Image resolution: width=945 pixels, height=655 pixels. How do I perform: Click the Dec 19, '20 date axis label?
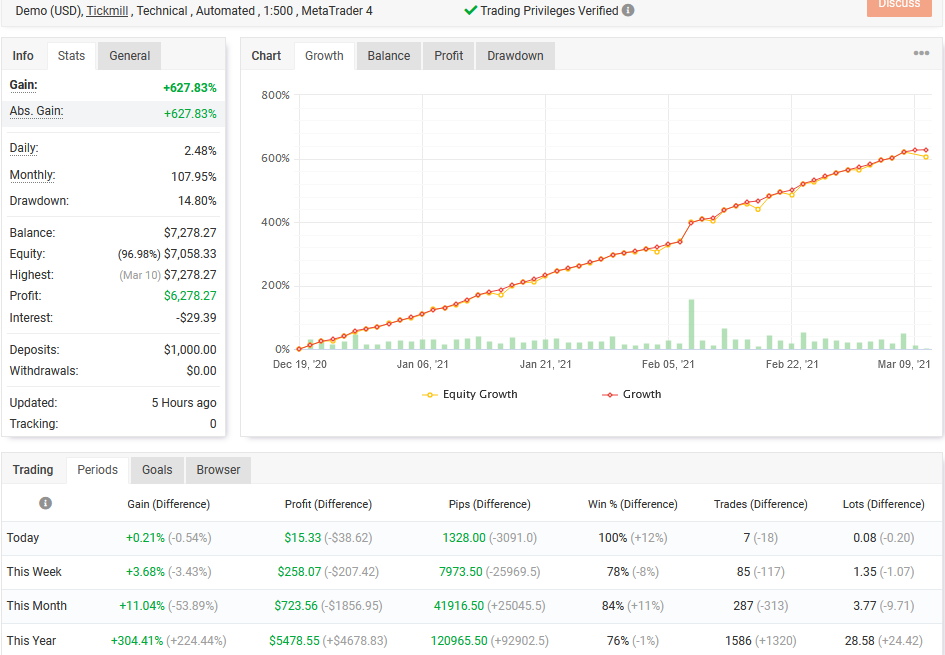point(300,364)
